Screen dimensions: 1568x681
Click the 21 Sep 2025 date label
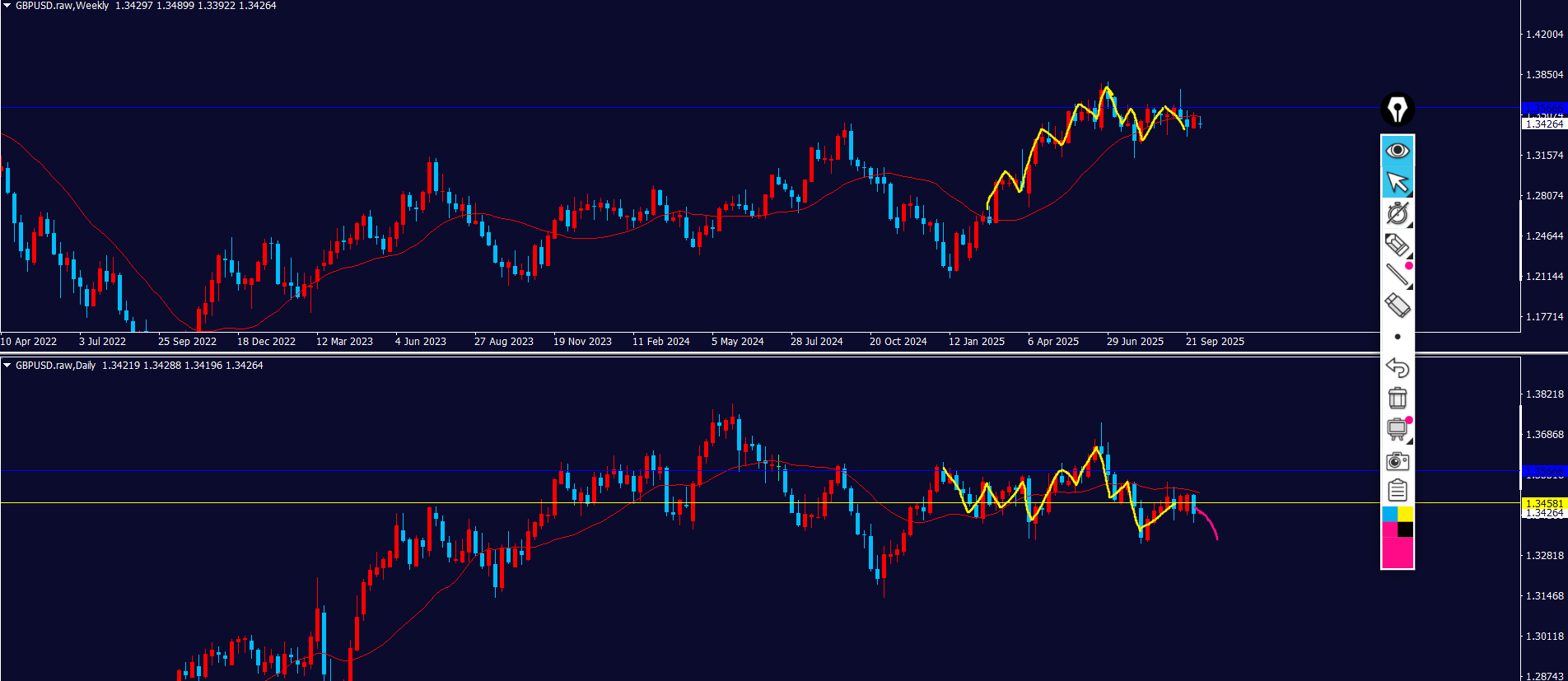(x=1215, y=342)
